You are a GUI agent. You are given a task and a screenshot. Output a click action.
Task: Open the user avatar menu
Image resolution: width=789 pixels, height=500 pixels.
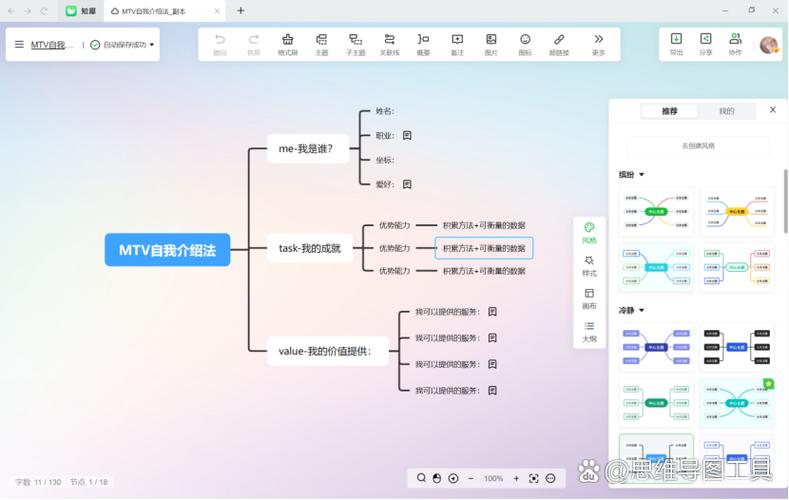769,45
